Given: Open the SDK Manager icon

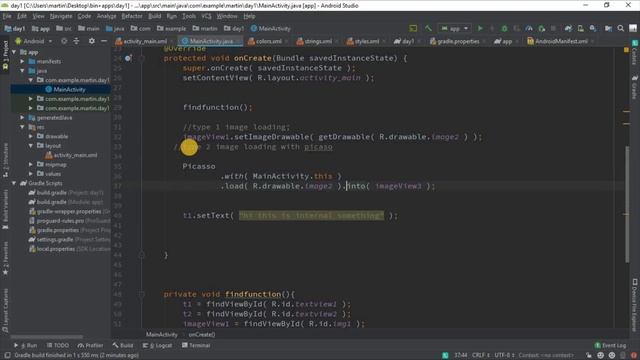Looking at the screenshot, I should point(593,28).
